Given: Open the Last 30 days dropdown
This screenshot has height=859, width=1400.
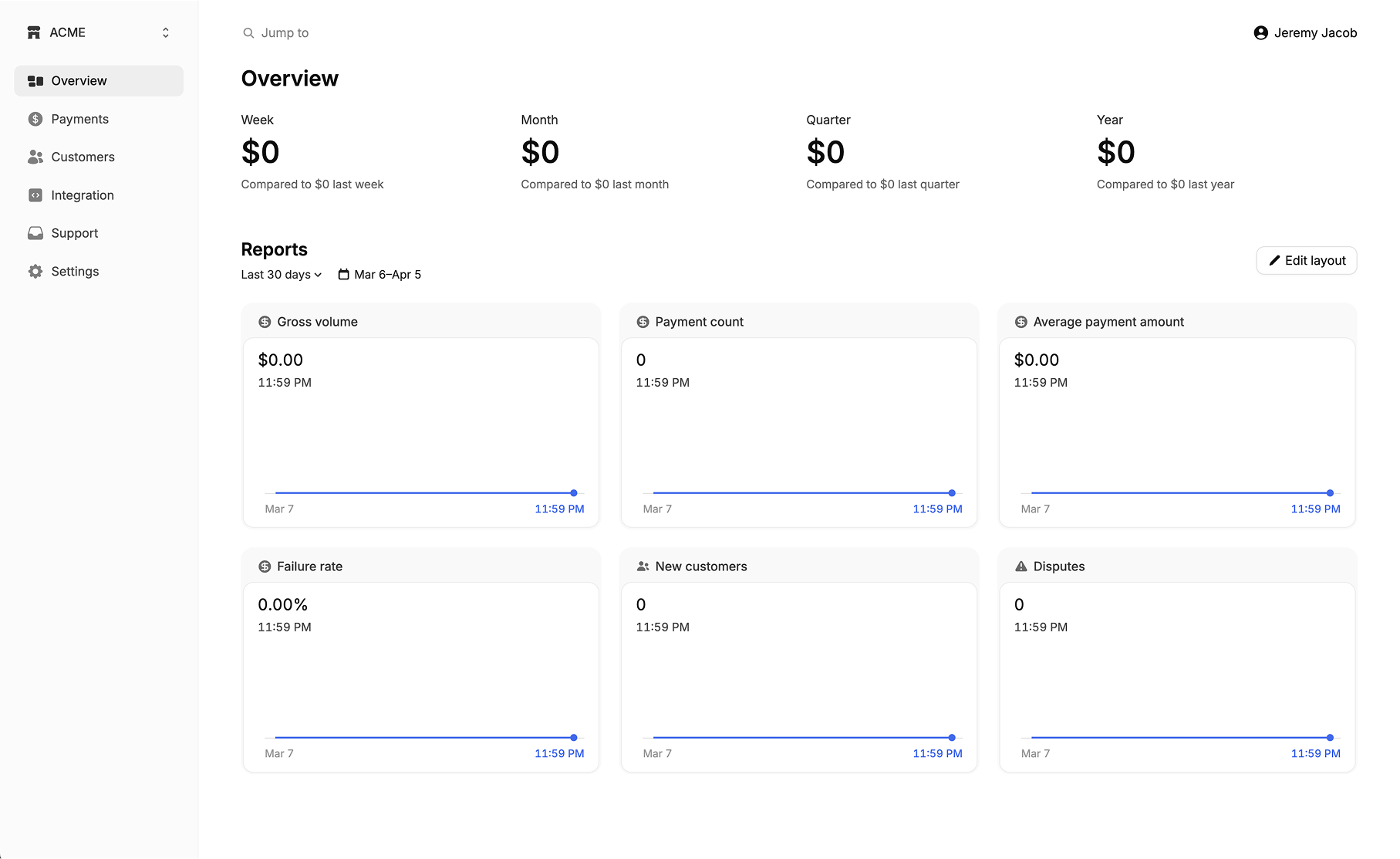Looking at the screenshot, I should pyautogui.click(x=281, y=275).
